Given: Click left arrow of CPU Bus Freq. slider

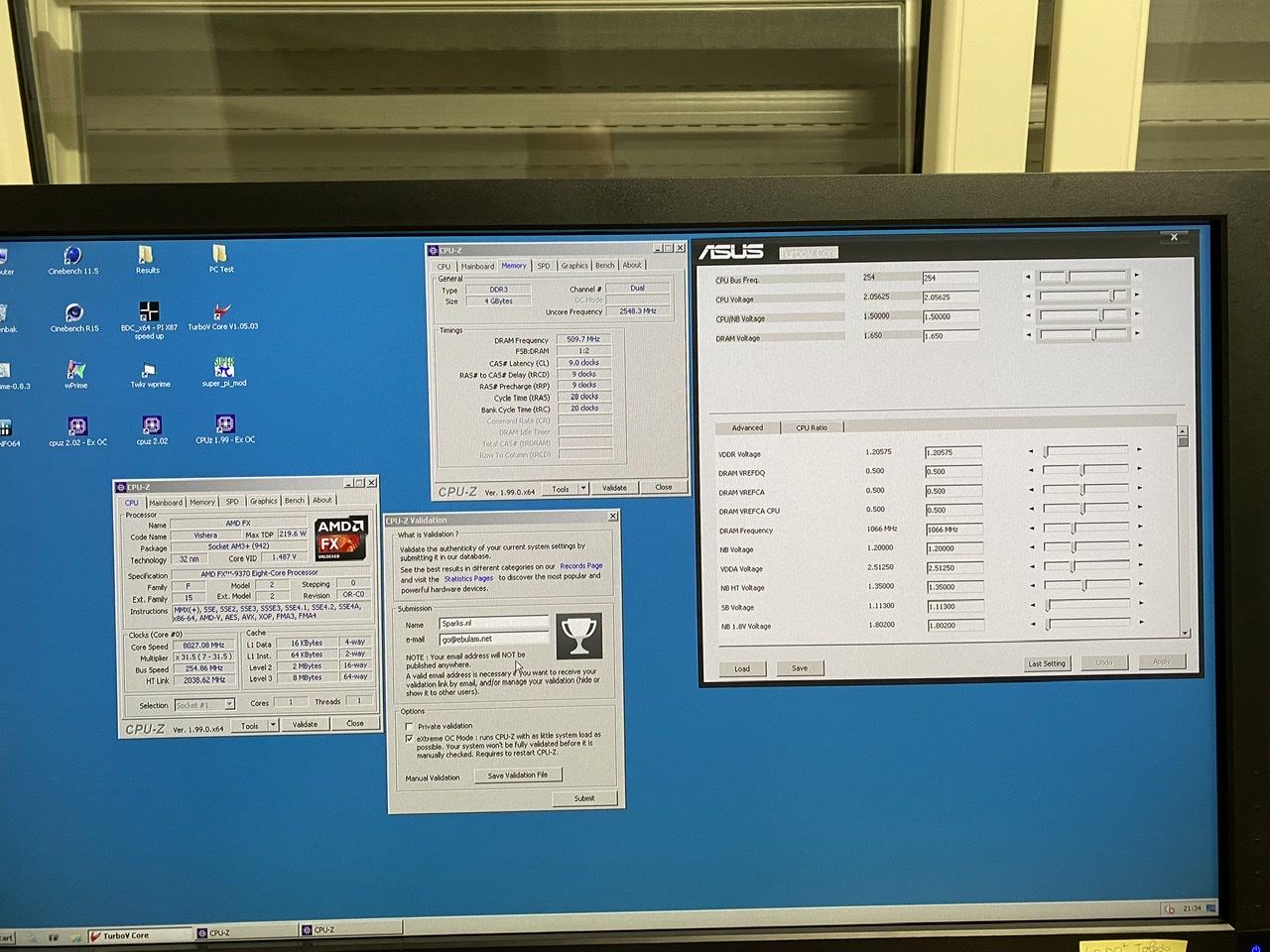Looking at the screenshot, I should [x=1028, y=277].
